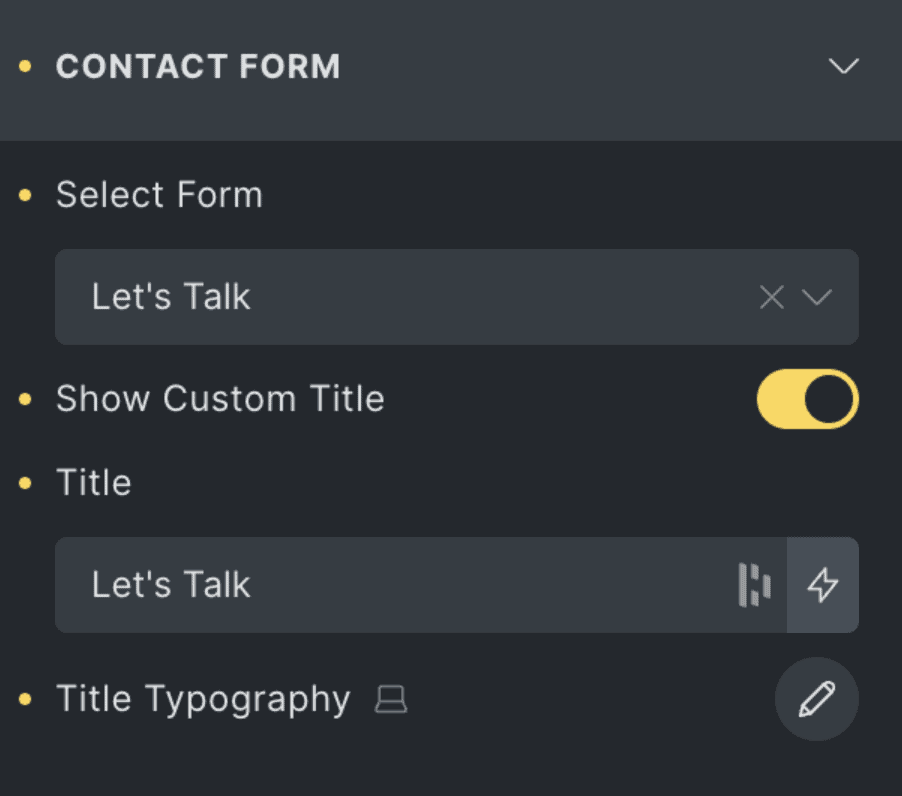Click the Show Custom Title label
The height and width of the screenshot is (796, 902).
click(x=220, y=399)
